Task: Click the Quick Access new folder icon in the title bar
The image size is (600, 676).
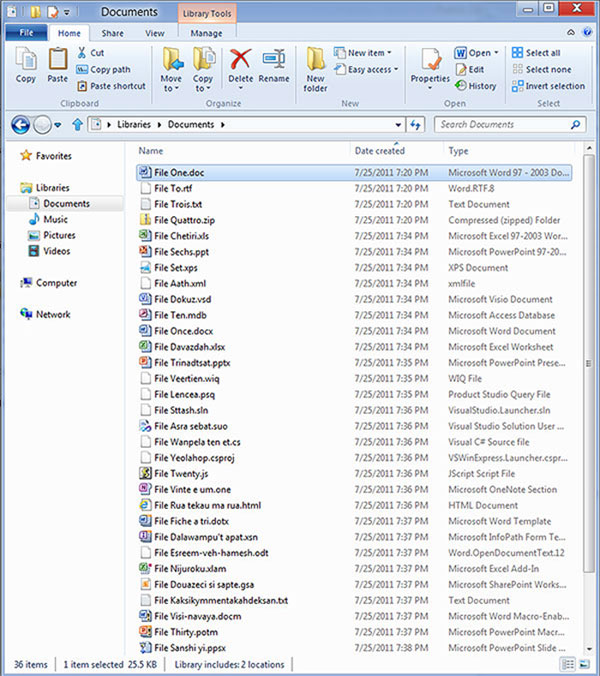Action: (36, 12)
